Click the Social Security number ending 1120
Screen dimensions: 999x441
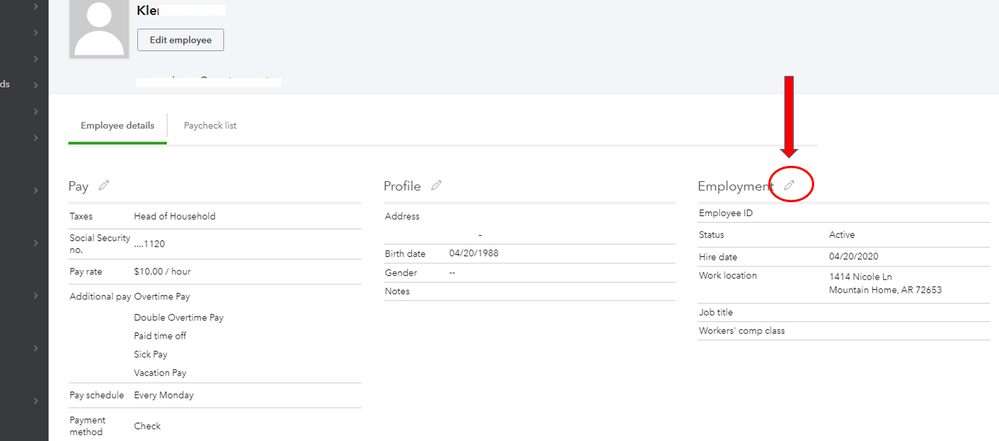152,243
